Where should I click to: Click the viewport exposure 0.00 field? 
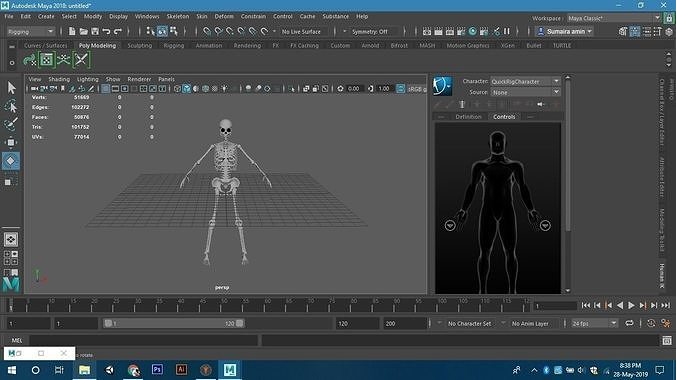[x=354, y=88]
